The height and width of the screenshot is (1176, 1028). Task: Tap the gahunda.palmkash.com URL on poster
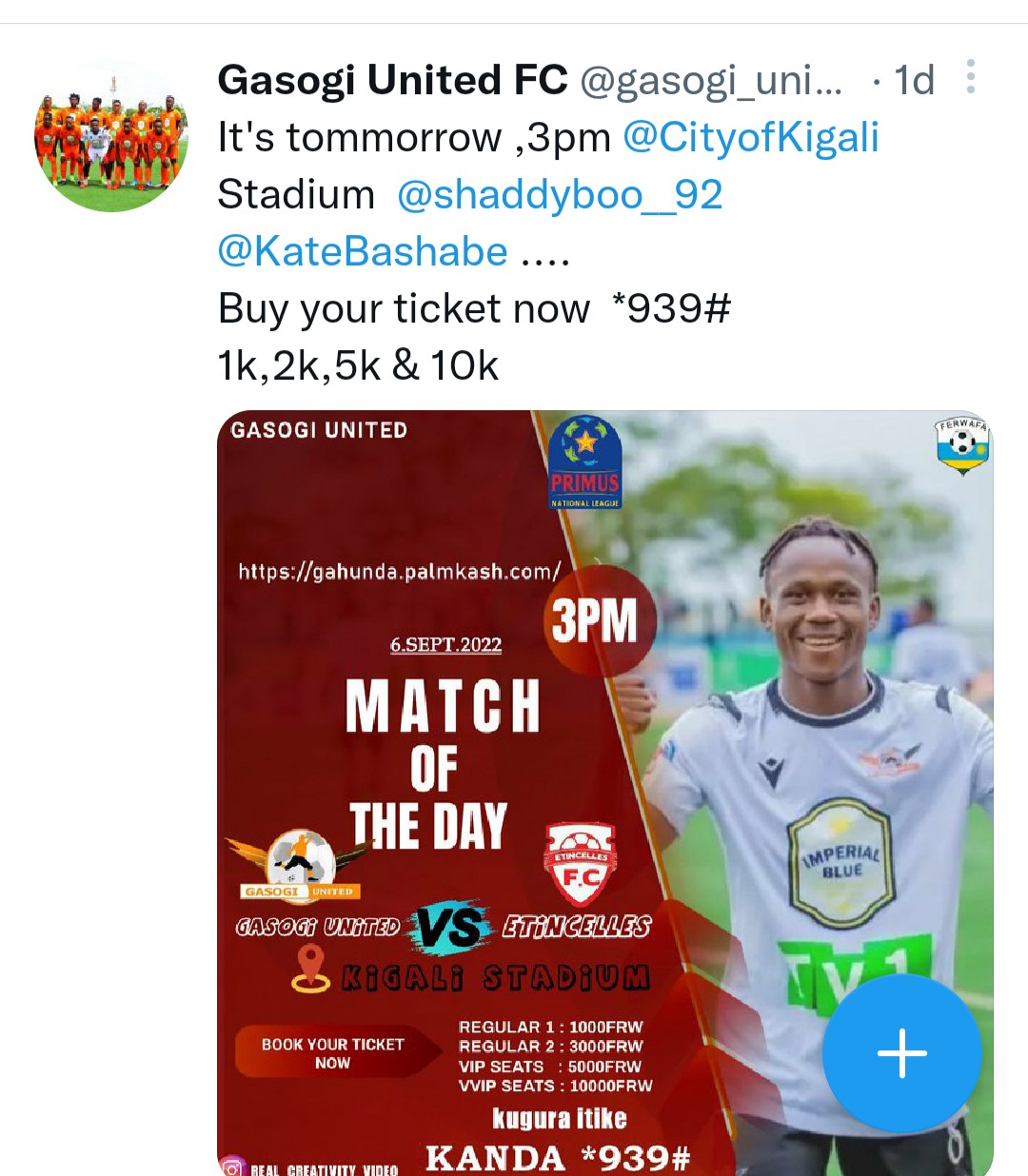400,571
